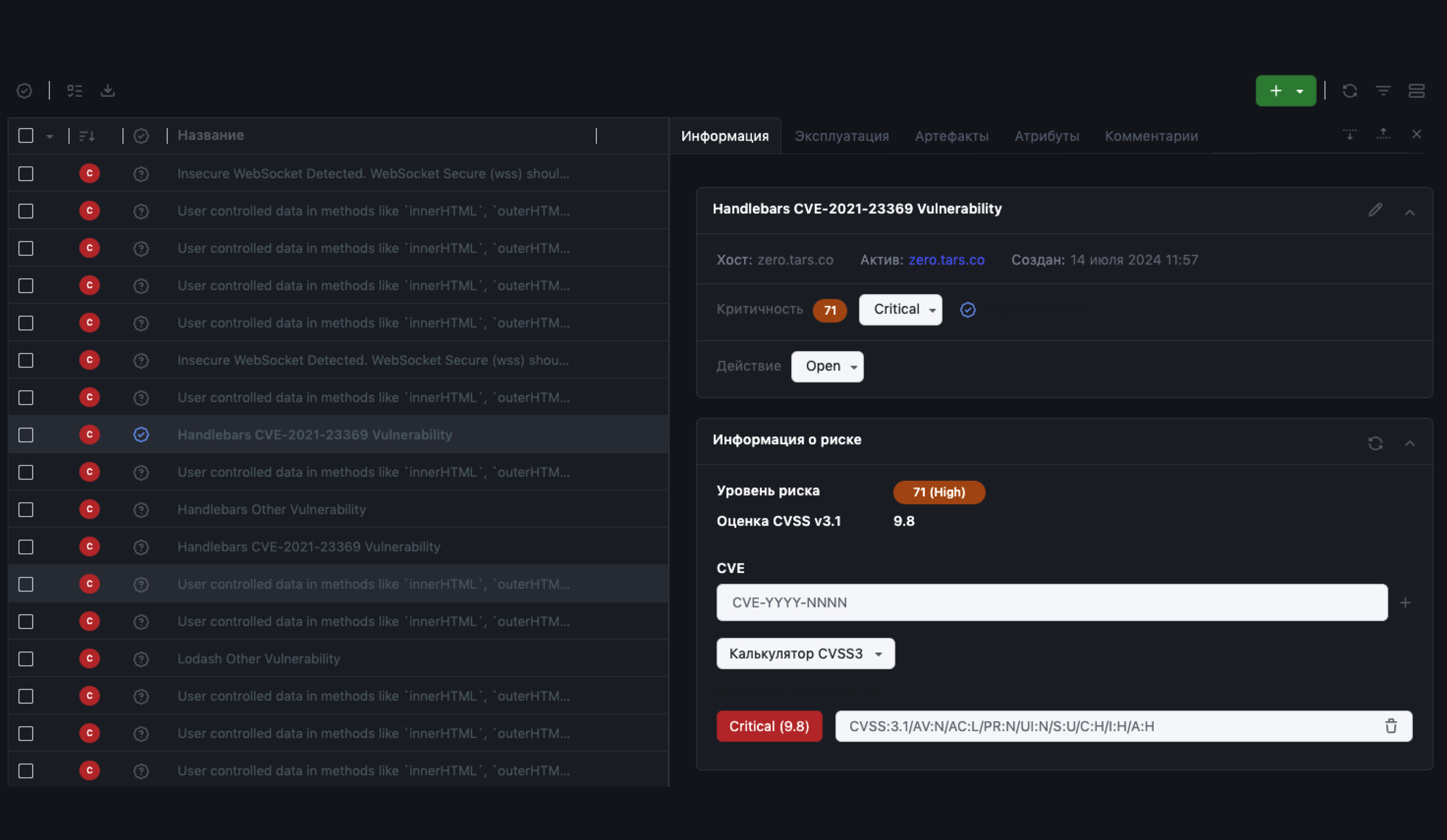Click the download/export icon in toolbar

coord(108,90)
